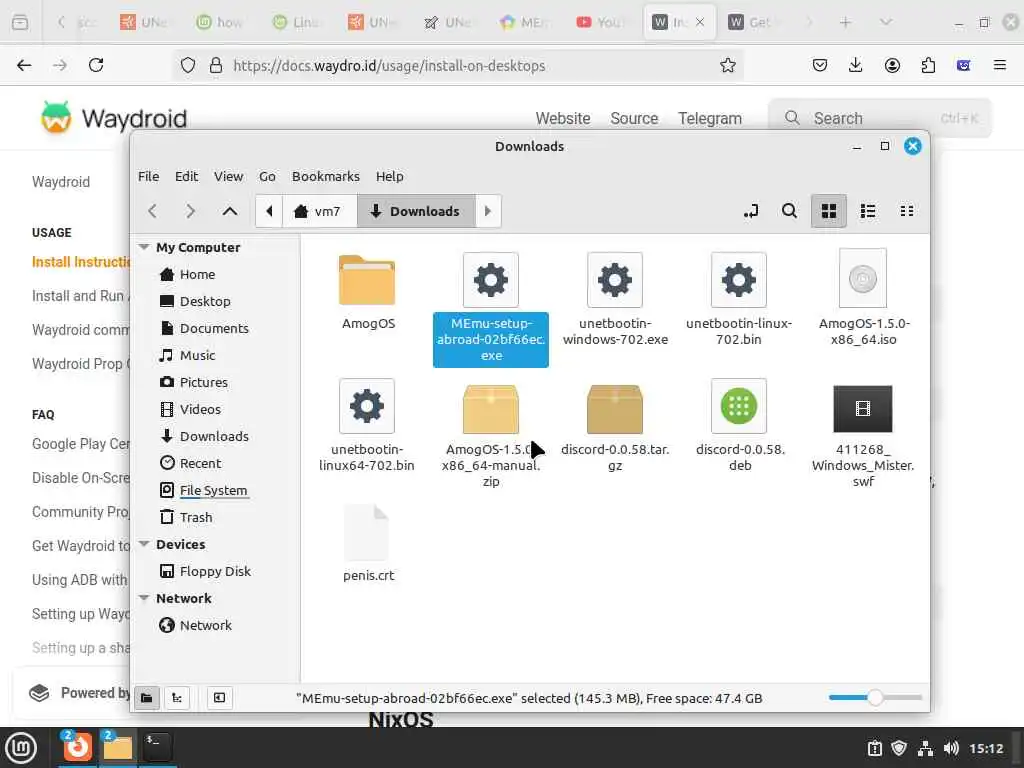This screenshot has width=1024, height=768.
Task: Open File System in the sidebar
Action: (x=213, y=490)
